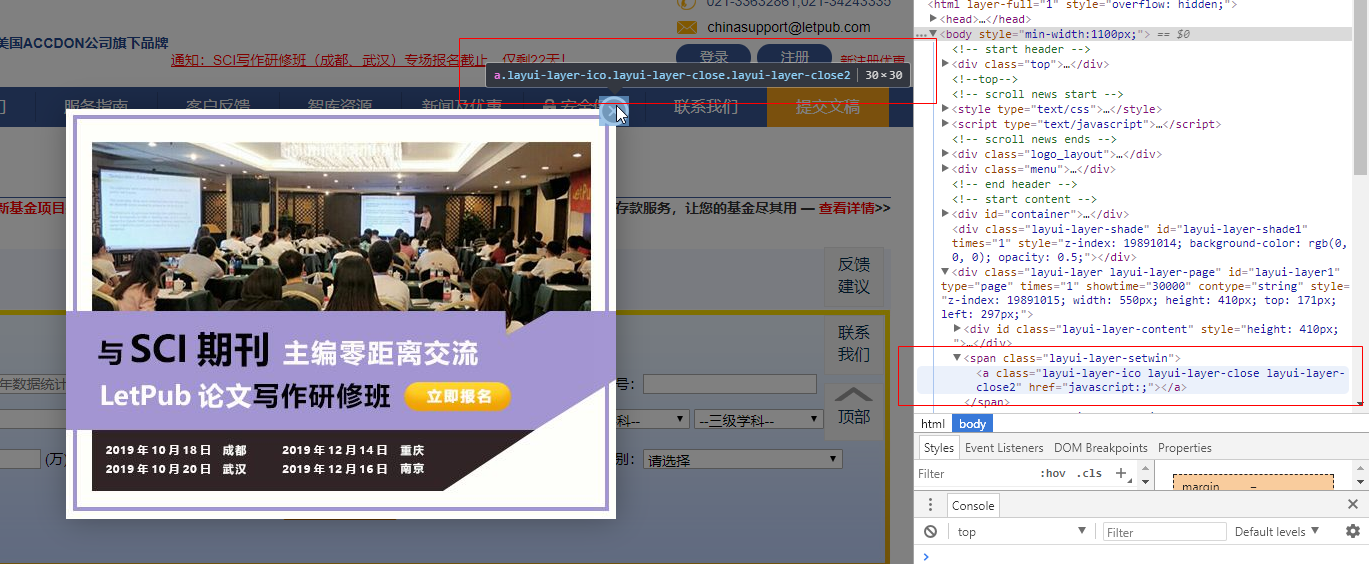Expand the script type="text/javascript" node
The height and width of the screenshot is (564, 1369).
(x=945, y=124)
